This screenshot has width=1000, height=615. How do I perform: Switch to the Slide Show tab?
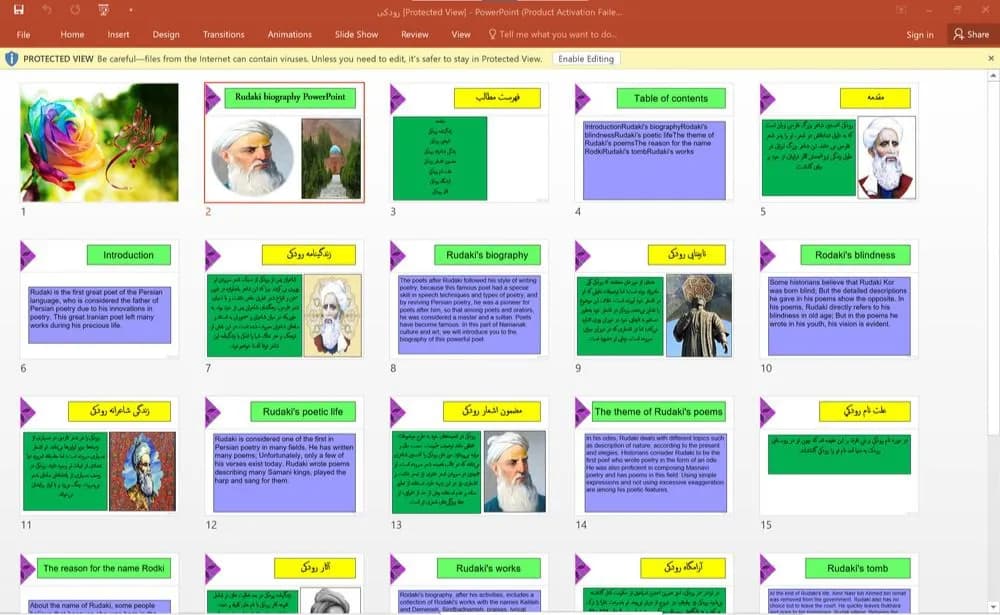(357, 34)
